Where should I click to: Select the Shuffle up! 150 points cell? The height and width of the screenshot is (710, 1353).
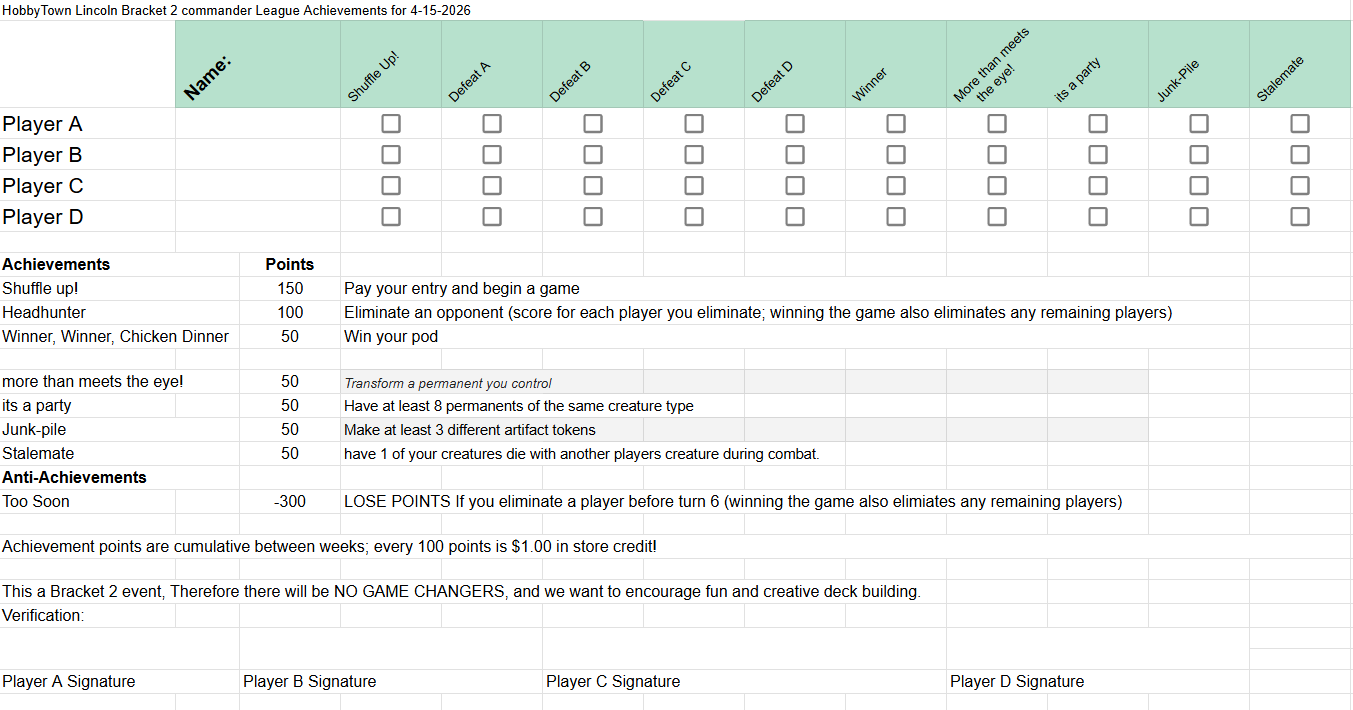tap(289, 289)
